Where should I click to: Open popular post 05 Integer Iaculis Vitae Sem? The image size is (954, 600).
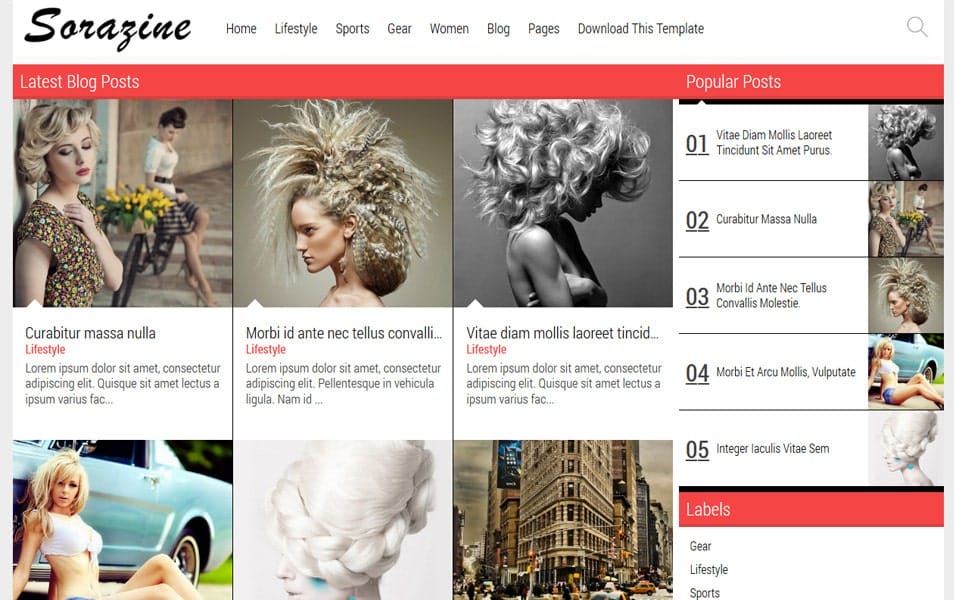(775, 449)
